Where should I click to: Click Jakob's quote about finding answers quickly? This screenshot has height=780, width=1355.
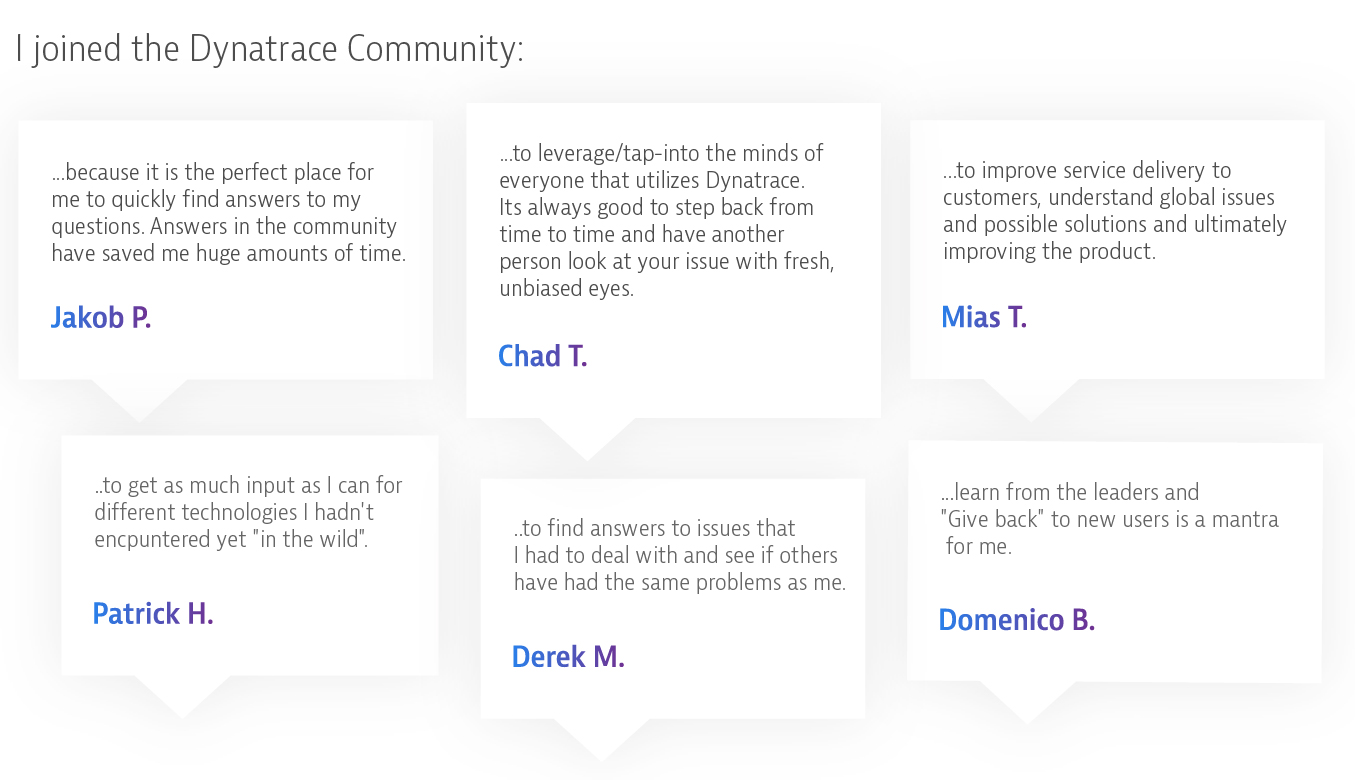[x=228, y=213]
